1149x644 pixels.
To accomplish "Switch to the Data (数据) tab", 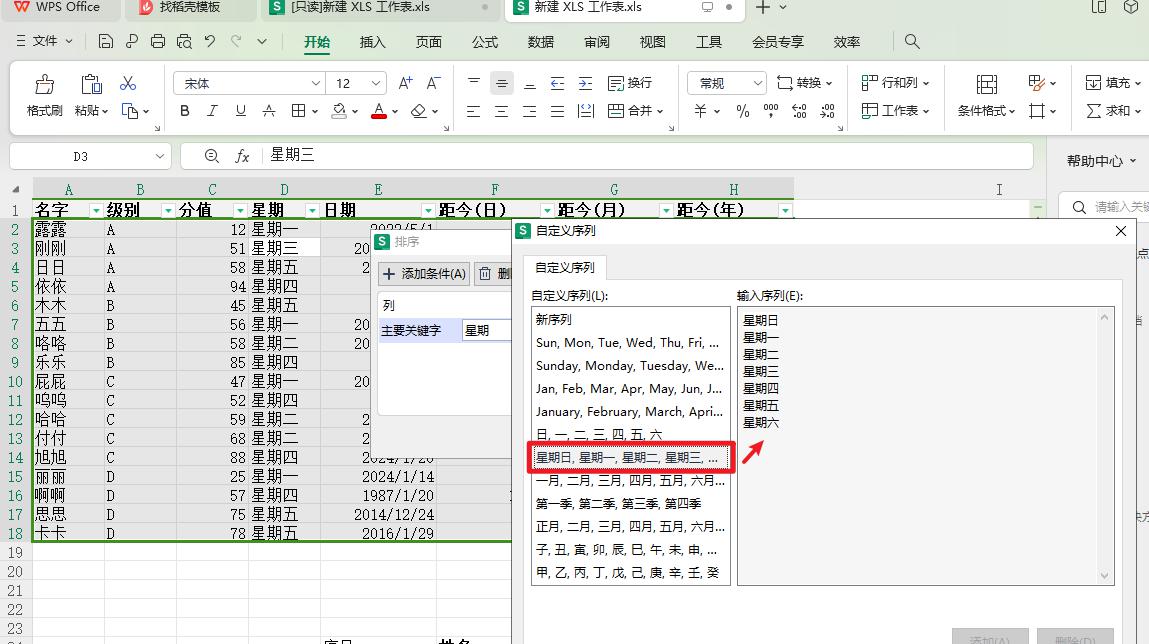I will pos(541,42).
